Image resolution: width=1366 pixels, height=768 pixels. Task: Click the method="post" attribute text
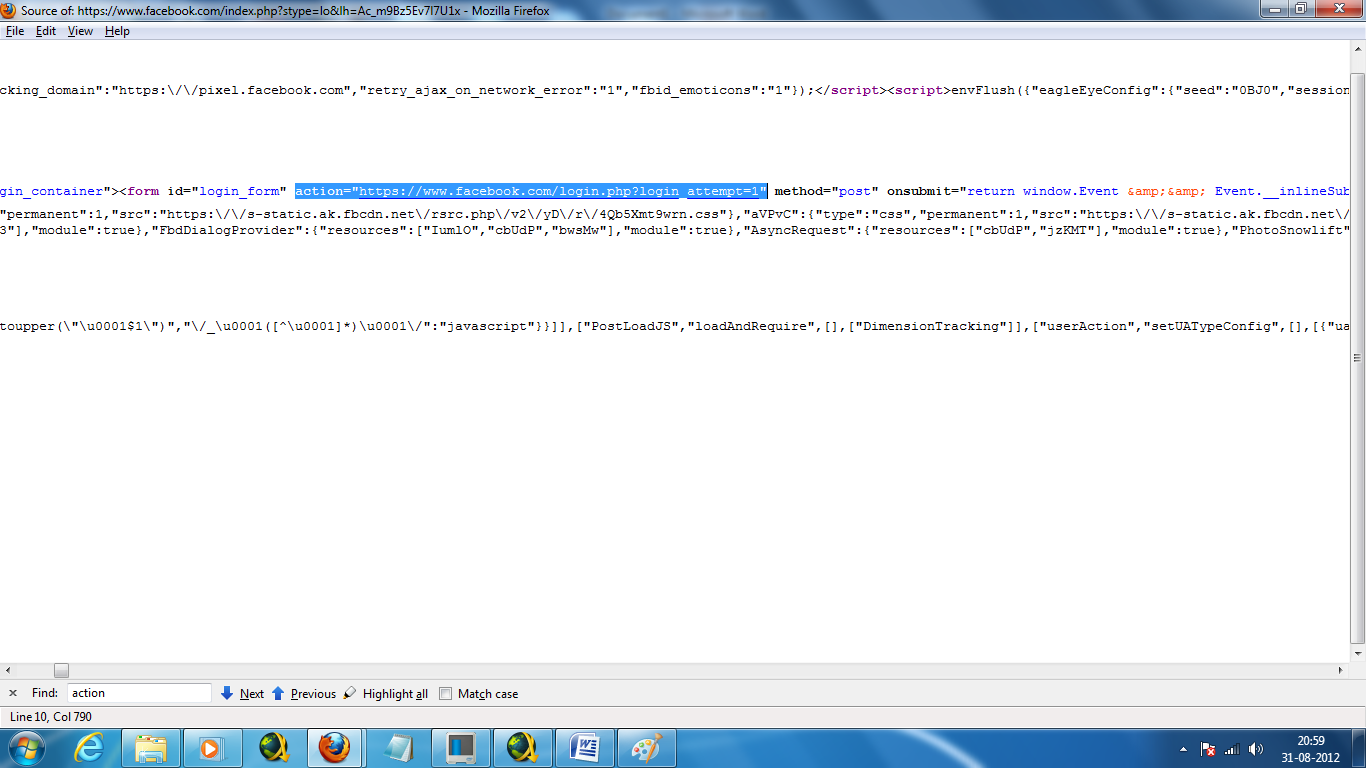827,191
